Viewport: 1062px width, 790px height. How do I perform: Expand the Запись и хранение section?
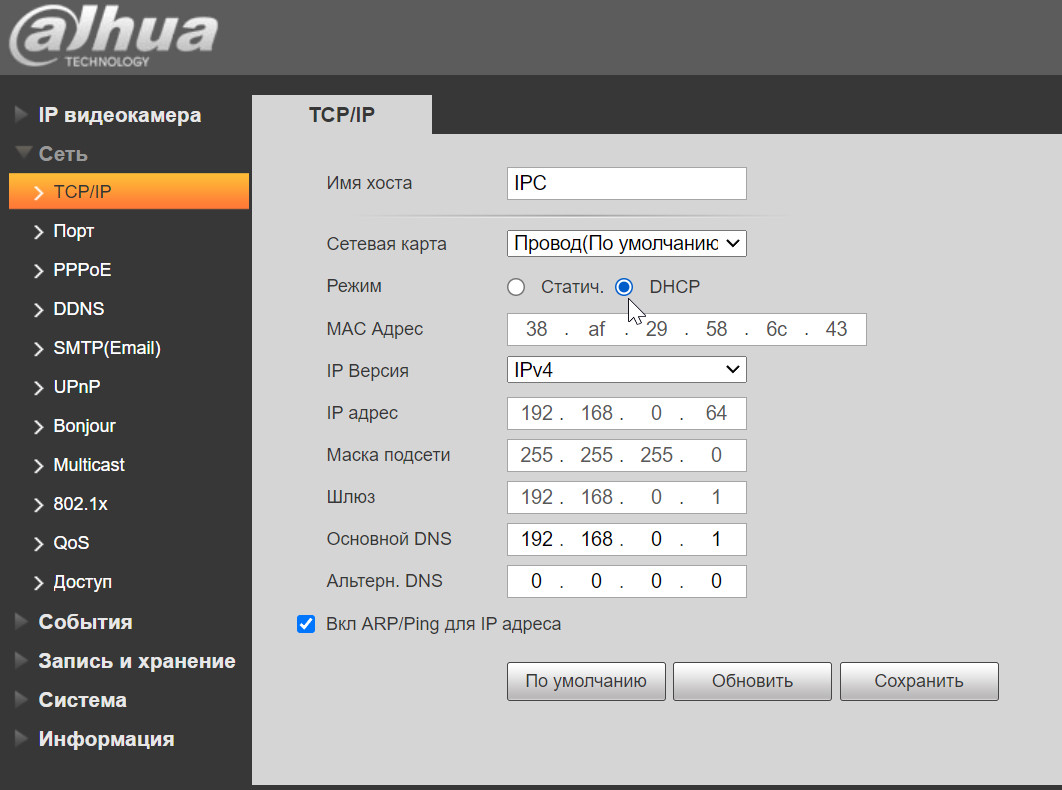pyautogui.click(x=136, y=661)
